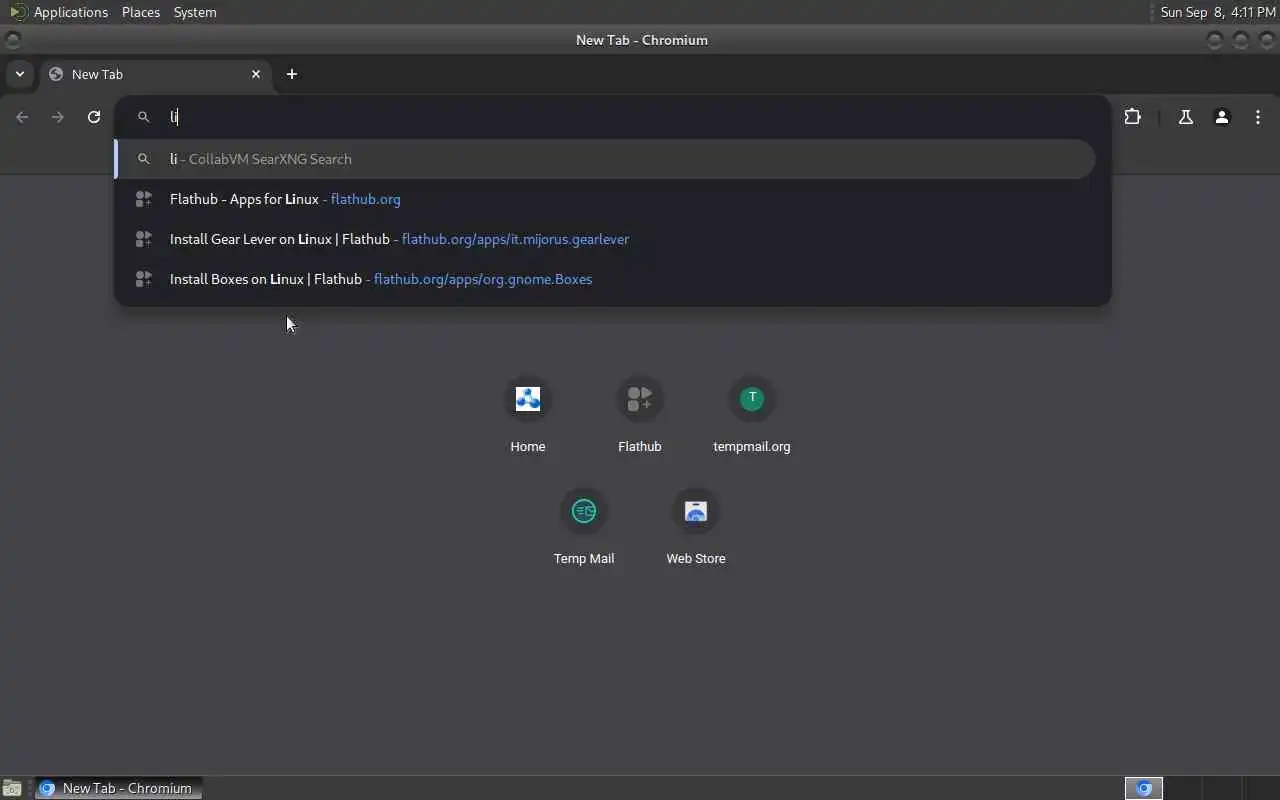Image resolution: width=1280 pixels, height=800 pixels.
Task: Open a new tab with plus button
Action: tap(292, 74)
